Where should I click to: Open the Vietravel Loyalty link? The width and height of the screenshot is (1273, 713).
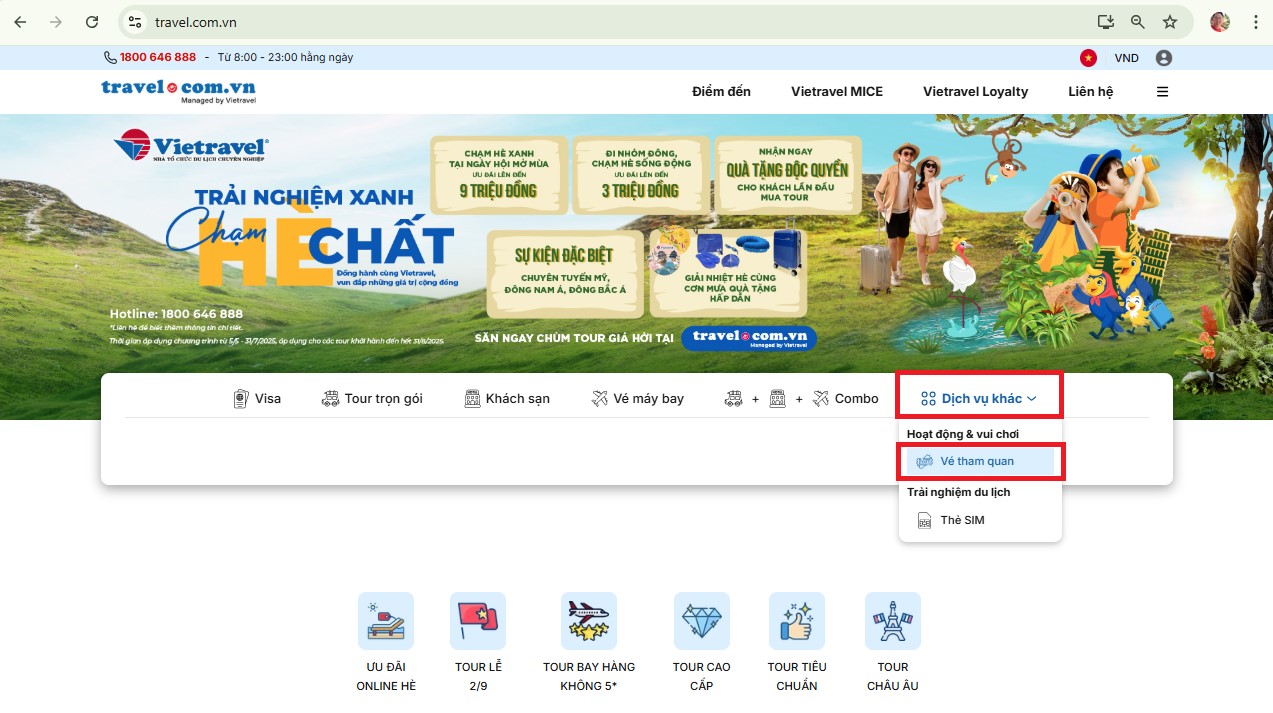(975, 91)
